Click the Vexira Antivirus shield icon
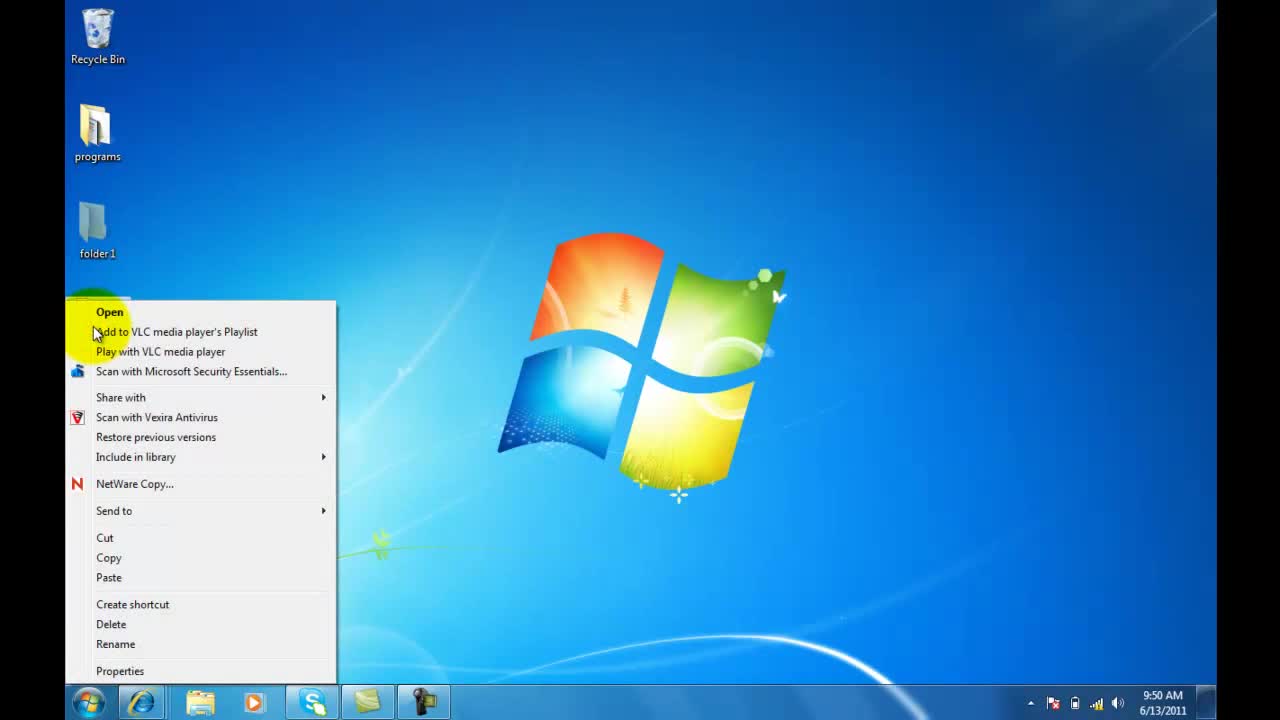1280x720 pixels. (x=78, y=417)
